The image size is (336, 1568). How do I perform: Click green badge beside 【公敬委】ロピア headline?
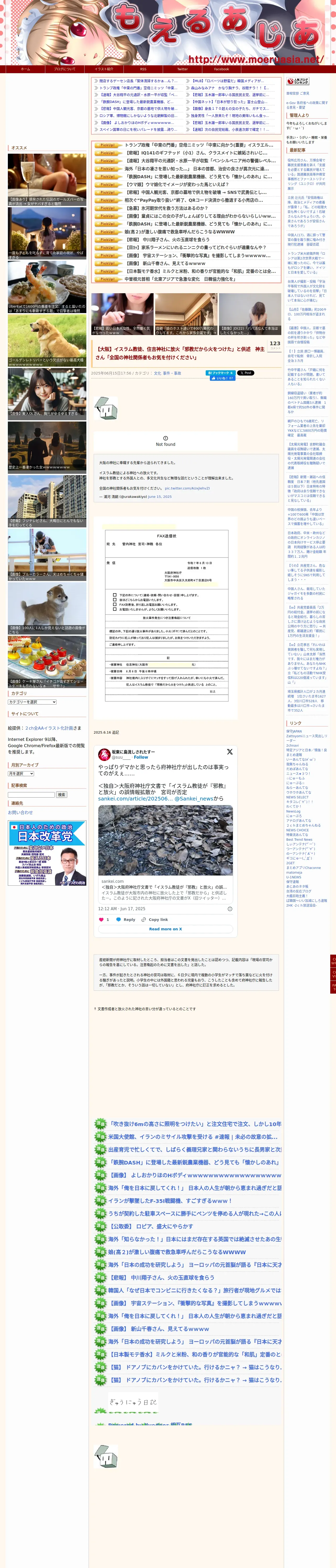point(101,1226)
